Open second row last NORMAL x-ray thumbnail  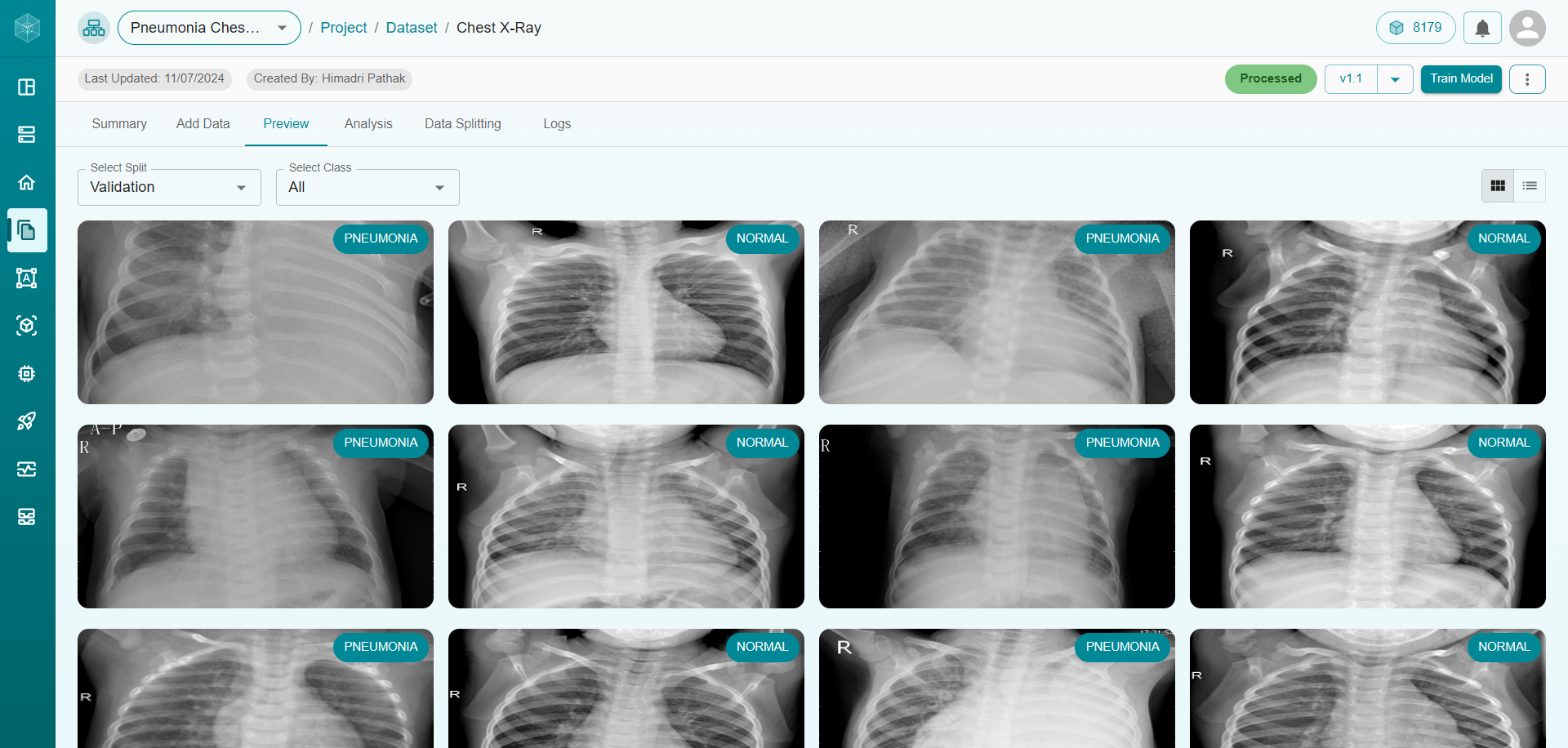[1368, 516]
